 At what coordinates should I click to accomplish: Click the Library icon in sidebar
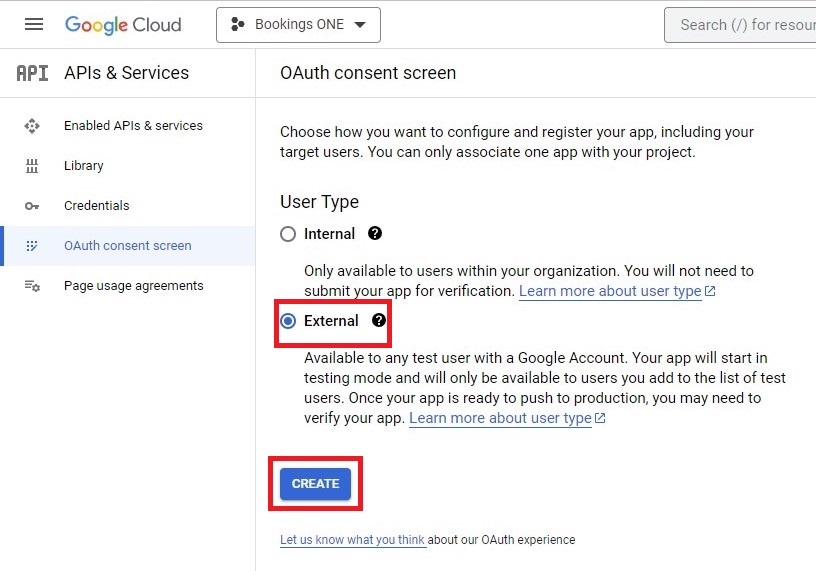[32, 166]
